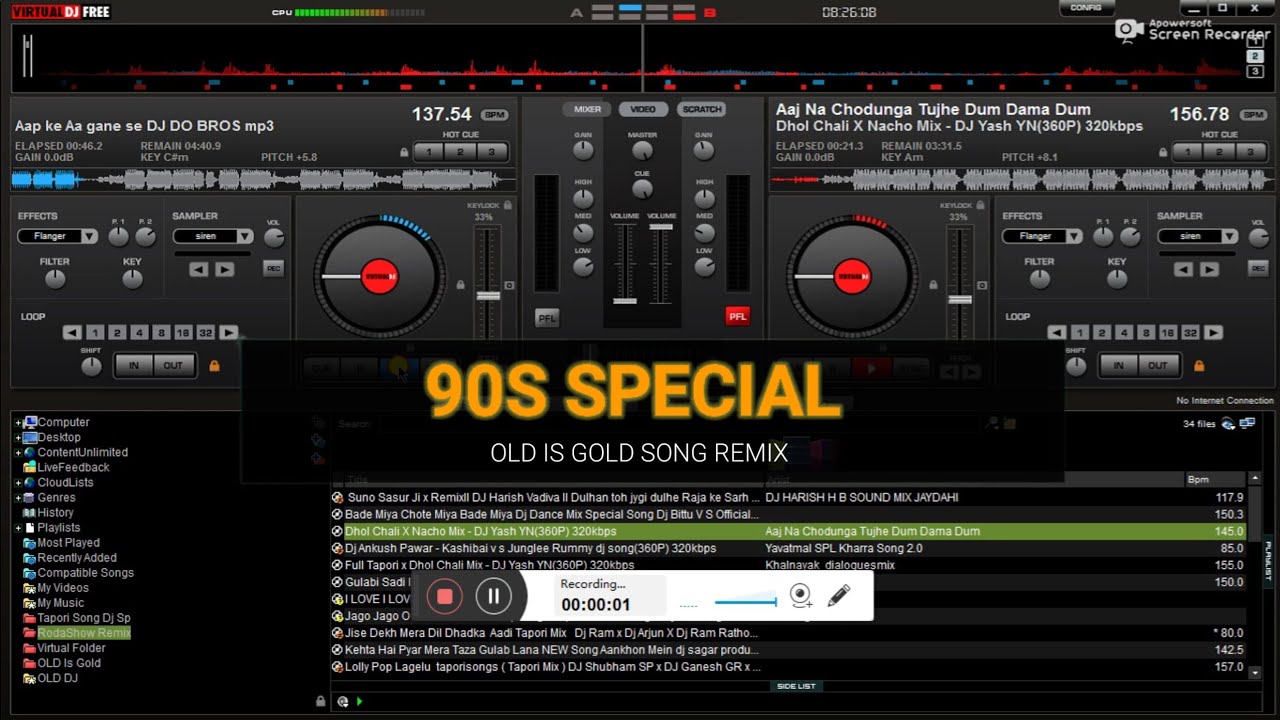Click left deck hot cue lock icon
Image resolution: width=1280 pixels, height=720 pixels.
[404, 153]
